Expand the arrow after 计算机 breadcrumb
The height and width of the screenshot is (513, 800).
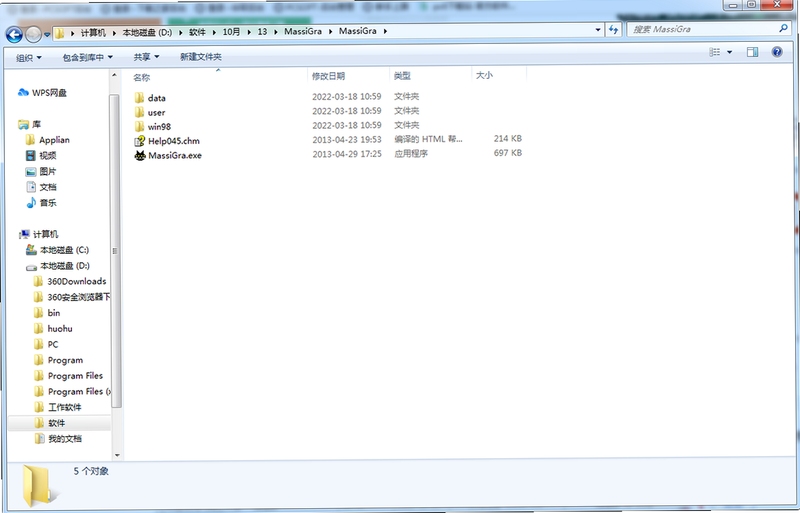point(114,33)
